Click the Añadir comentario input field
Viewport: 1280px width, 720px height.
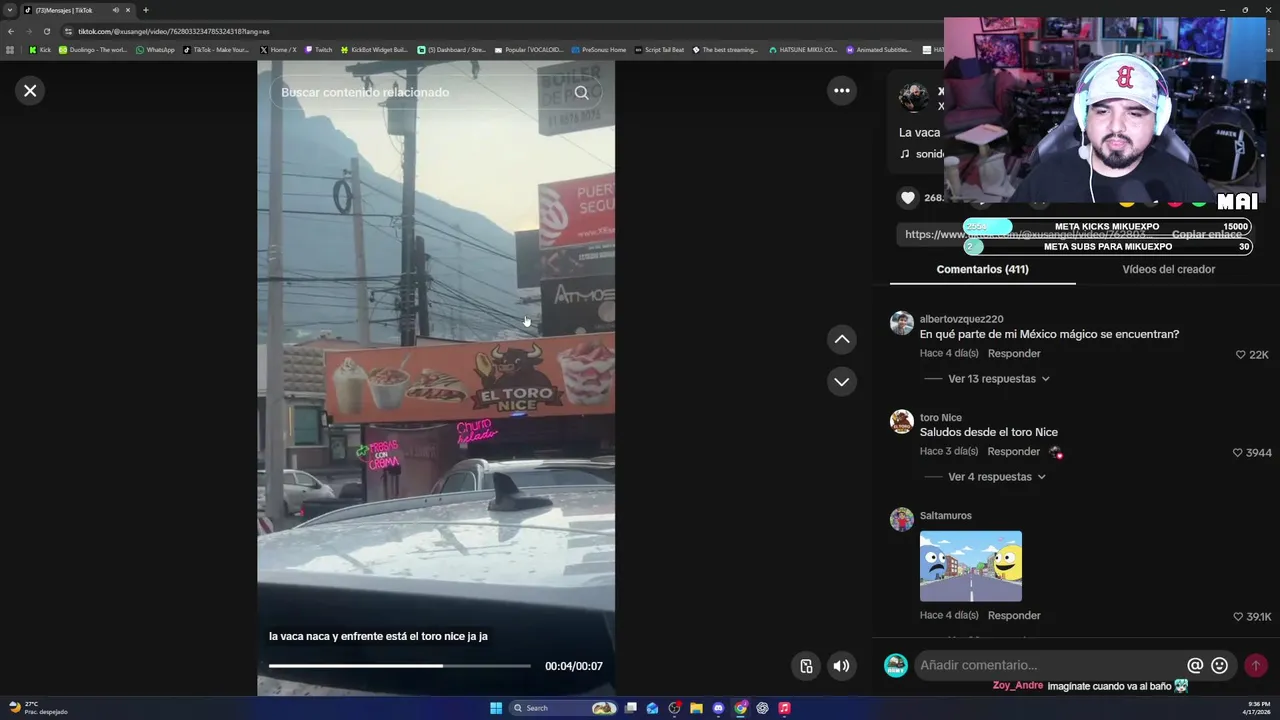[x=1050, y=665]
